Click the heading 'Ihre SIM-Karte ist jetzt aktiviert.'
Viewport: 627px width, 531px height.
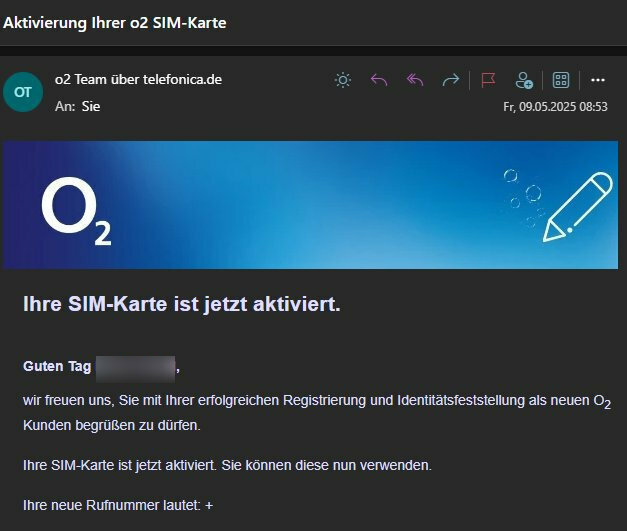tap(182, 304)
